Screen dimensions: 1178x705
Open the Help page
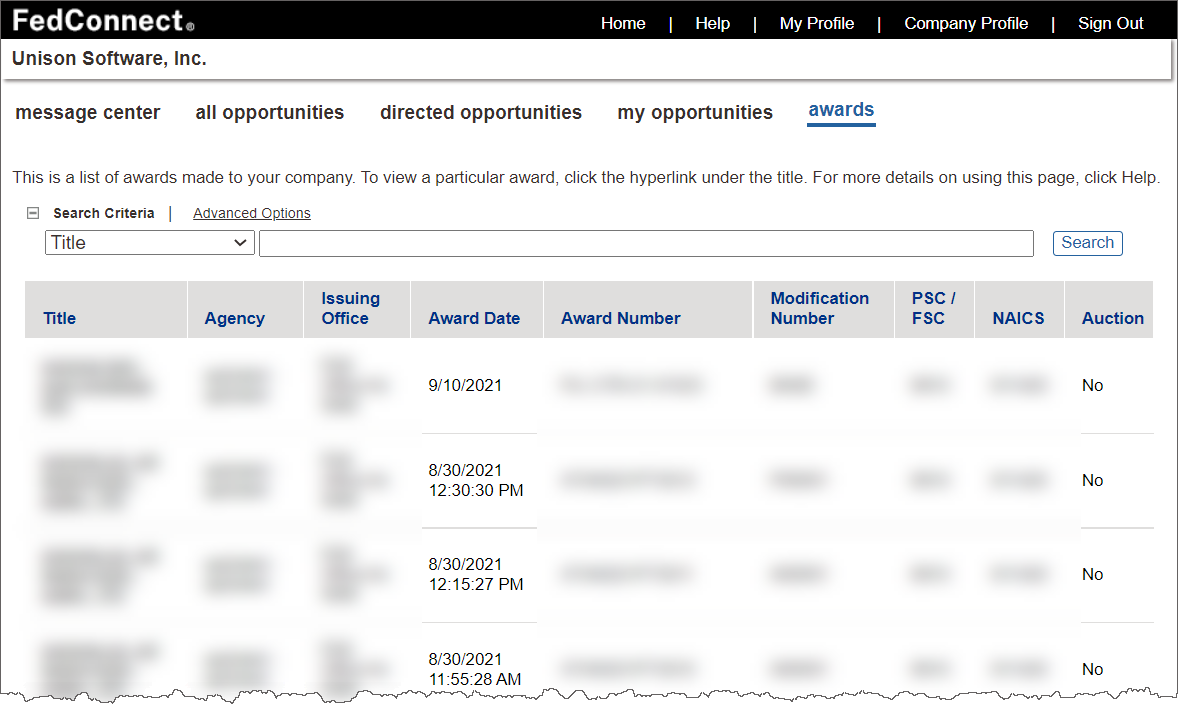click(x=712, y=23)
